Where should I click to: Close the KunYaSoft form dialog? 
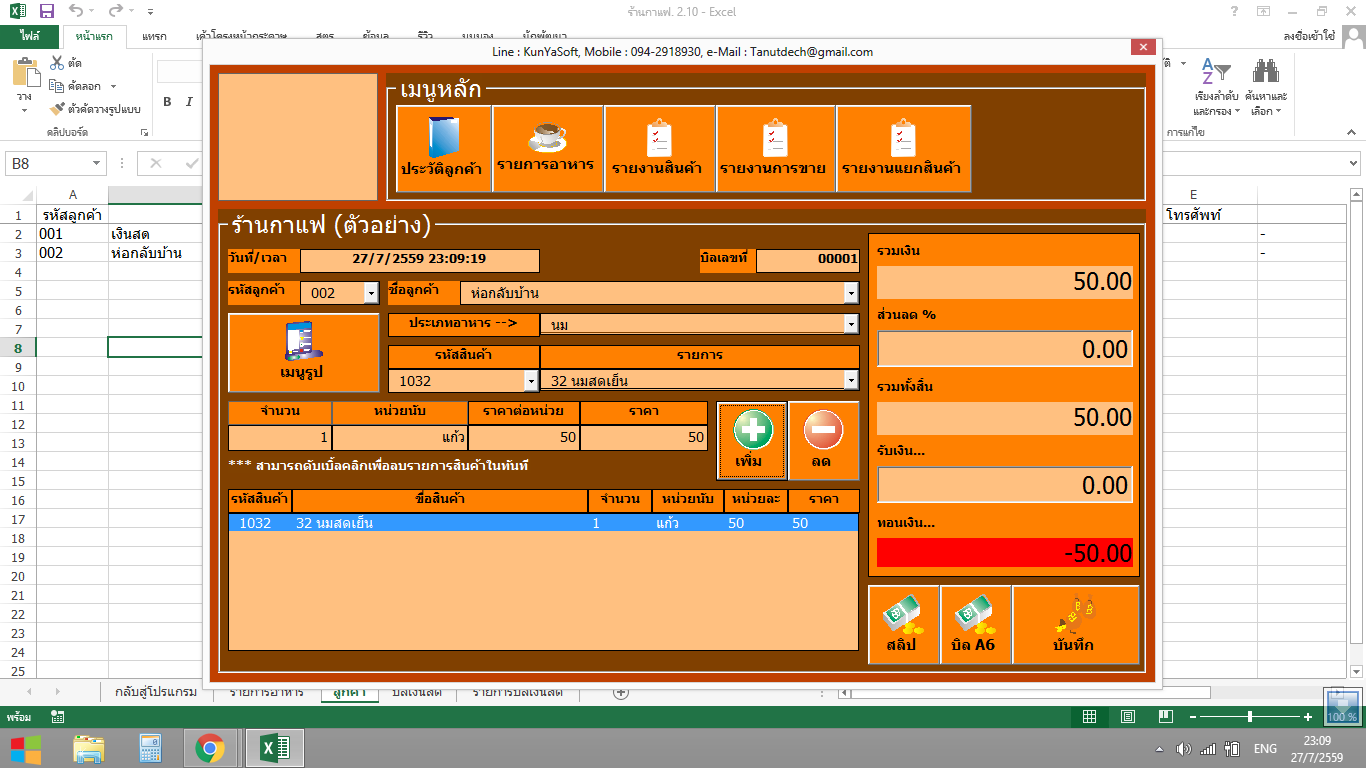(x=1143, y=48)
